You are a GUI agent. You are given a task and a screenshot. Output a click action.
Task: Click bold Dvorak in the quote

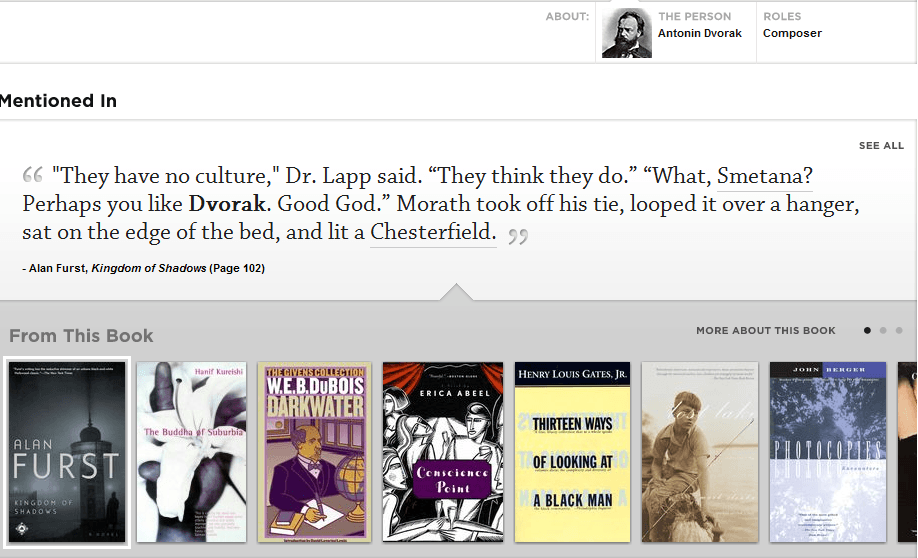(227, 205)
